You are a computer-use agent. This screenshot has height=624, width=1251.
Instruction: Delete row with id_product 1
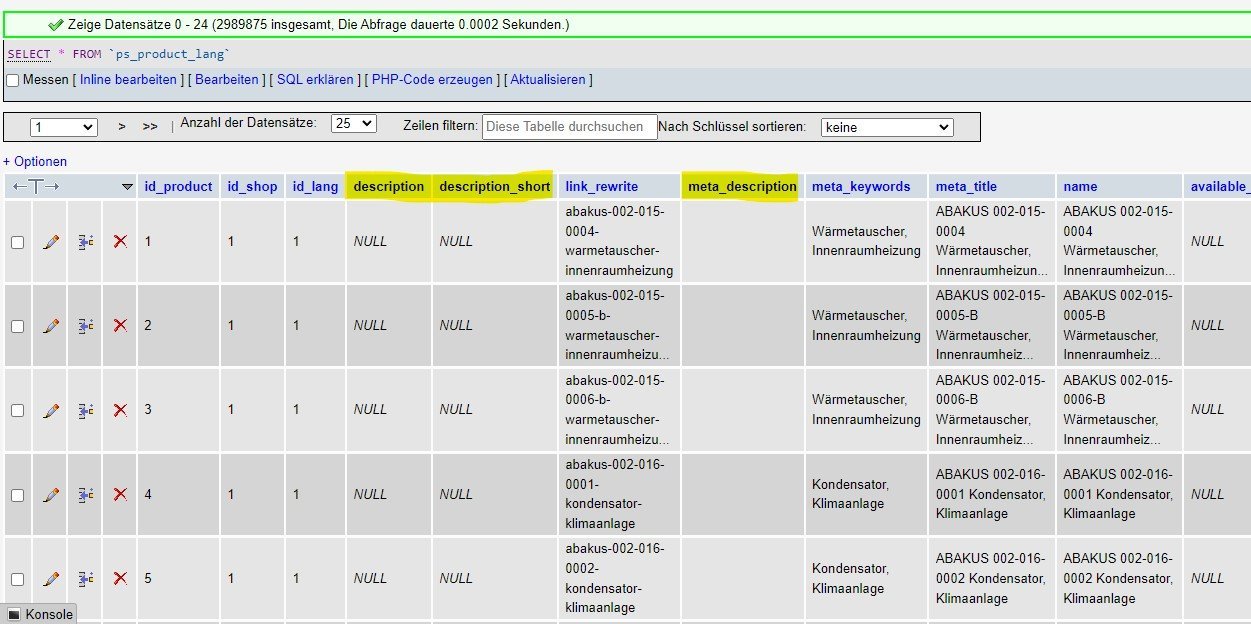[x=120, y=242]
